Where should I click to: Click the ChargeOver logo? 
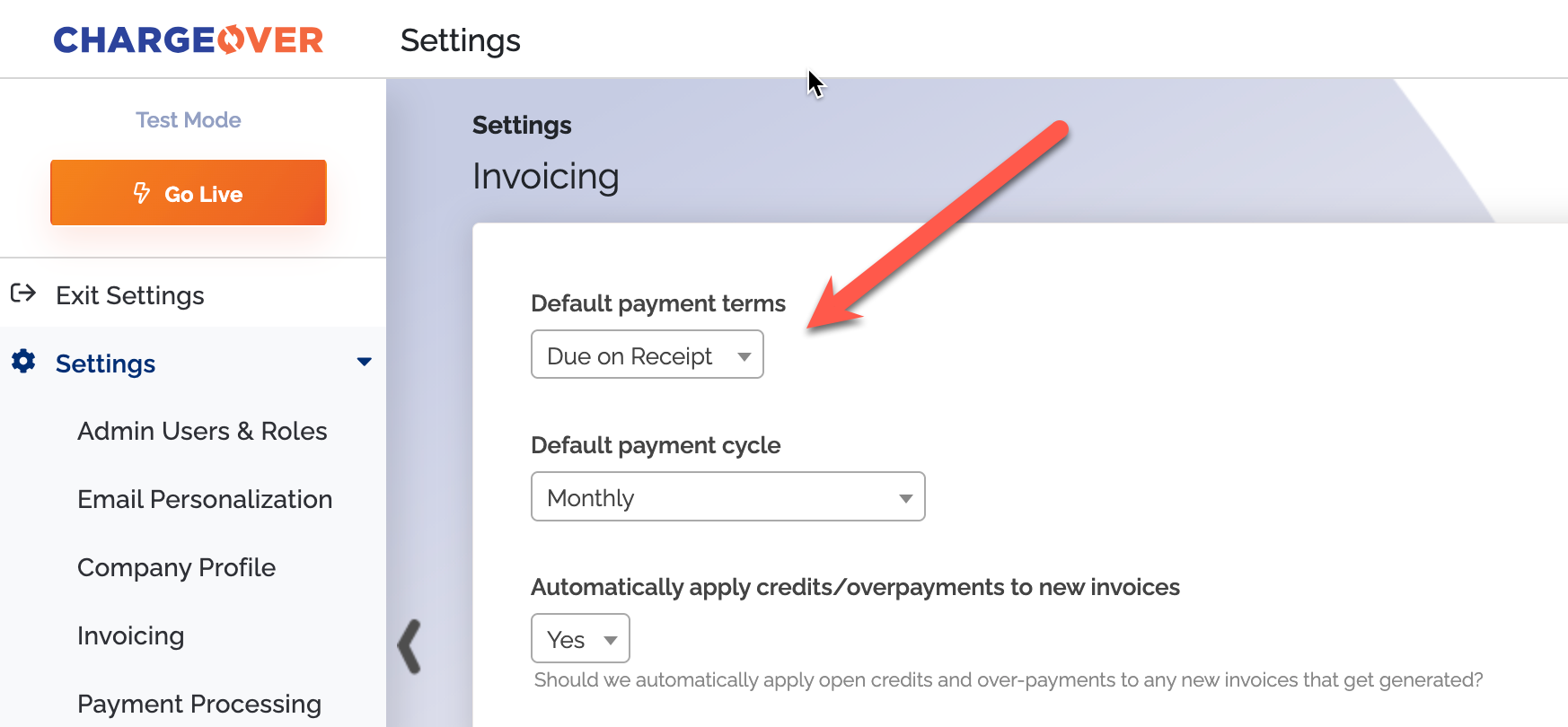click(189, 39)
